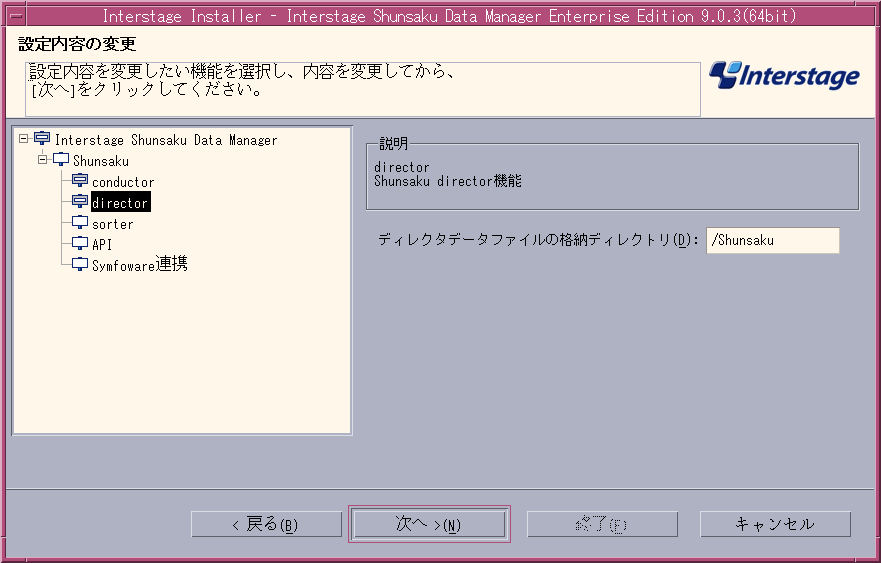
Task: Select the sorter tree item
Action: click(112, 224)
